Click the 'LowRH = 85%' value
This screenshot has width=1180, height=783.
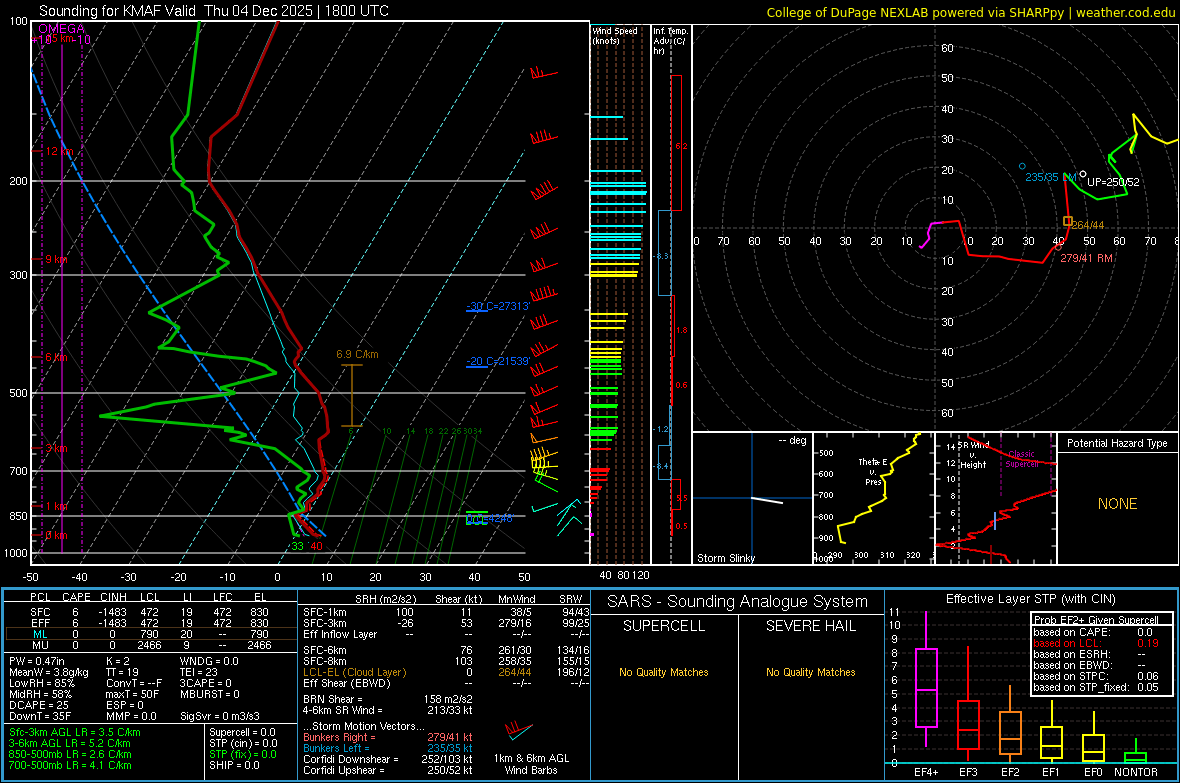(x=41, y=684)
